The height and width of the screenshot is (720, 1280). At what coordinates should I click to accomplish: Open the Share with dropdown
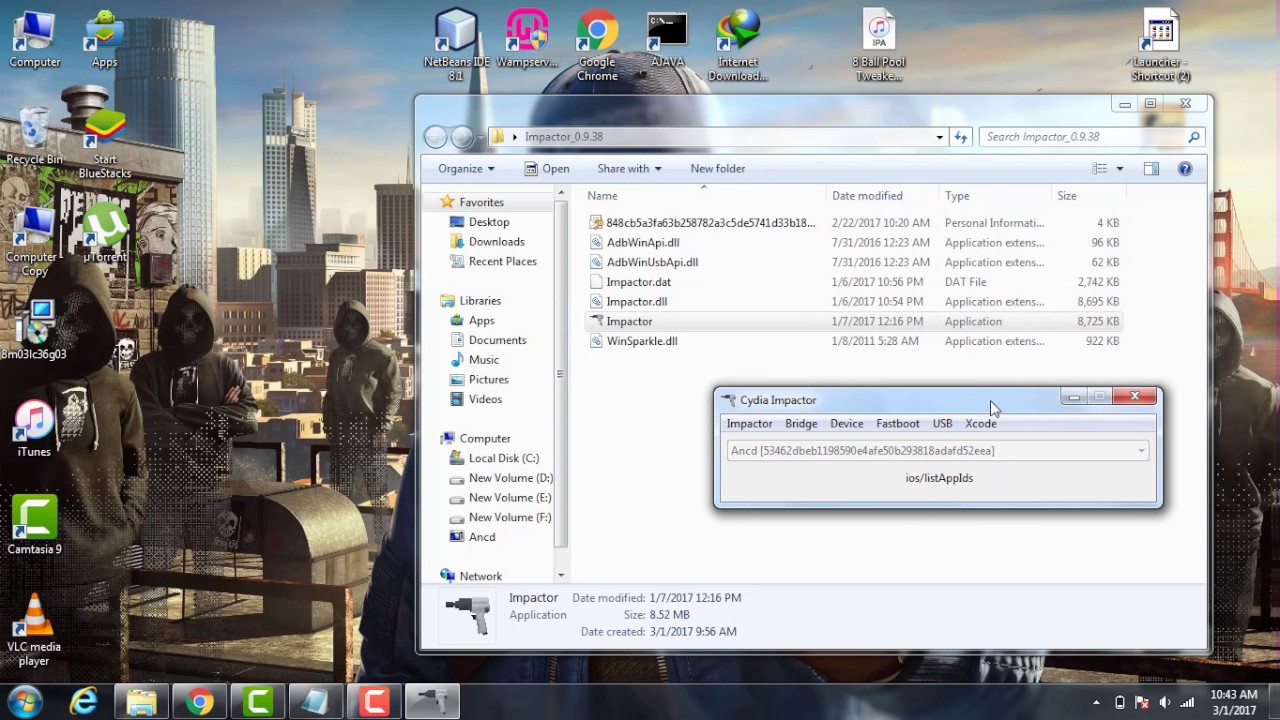click(x=629, y=169)
